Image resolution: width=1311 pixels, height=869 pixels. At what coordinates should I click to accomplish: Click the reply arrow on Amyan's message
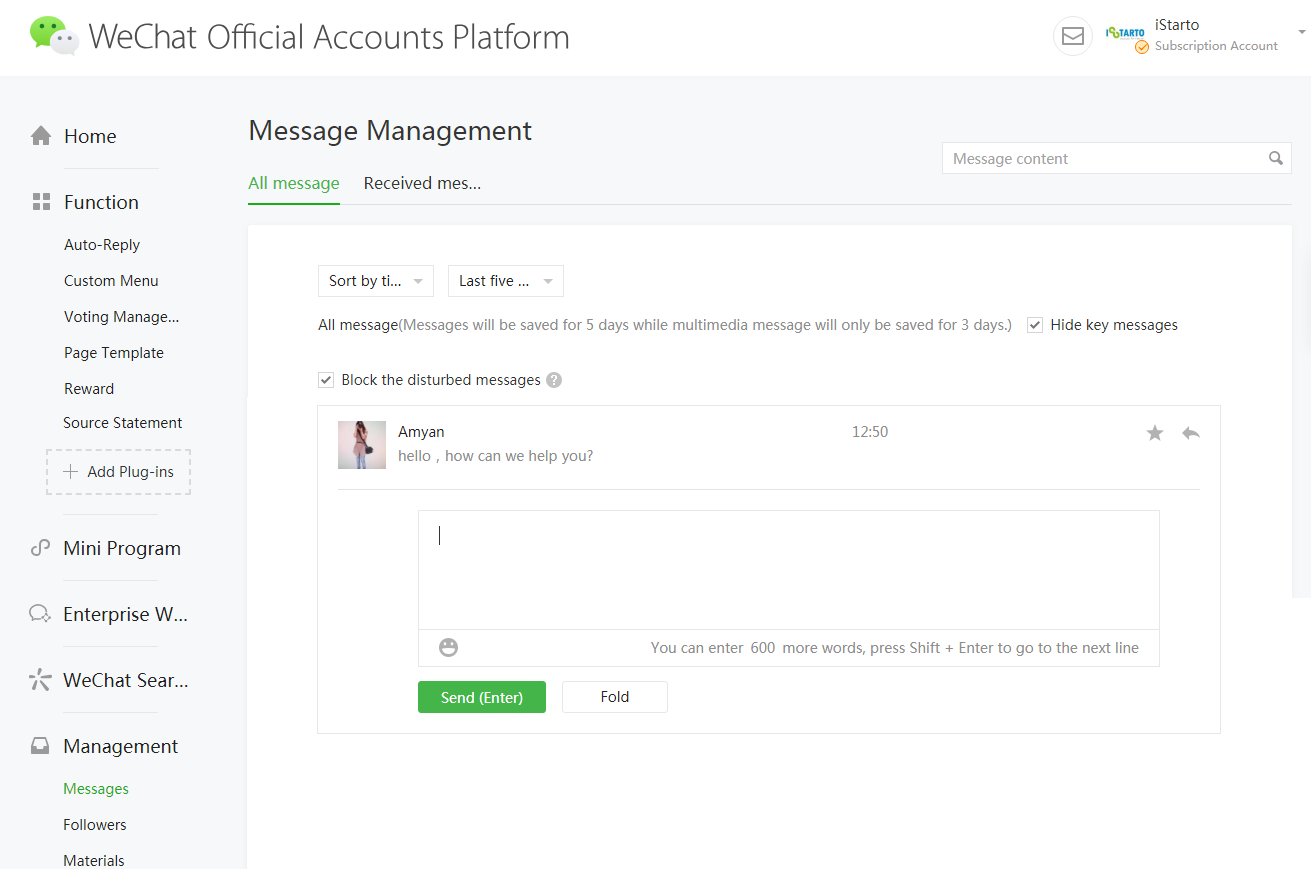click(1190, 433)
